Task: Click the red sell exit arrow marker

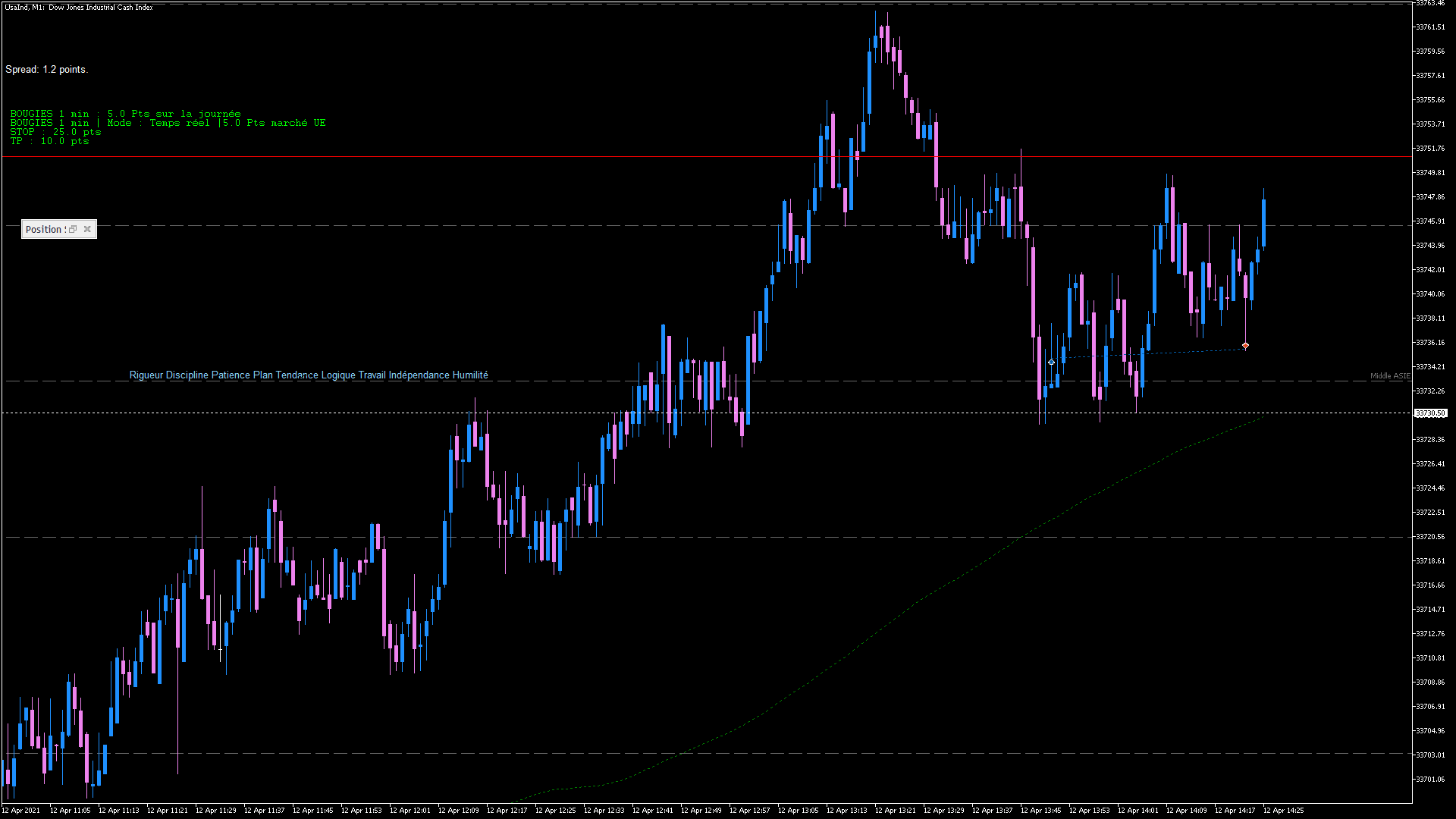Action: pos(1245,346)
